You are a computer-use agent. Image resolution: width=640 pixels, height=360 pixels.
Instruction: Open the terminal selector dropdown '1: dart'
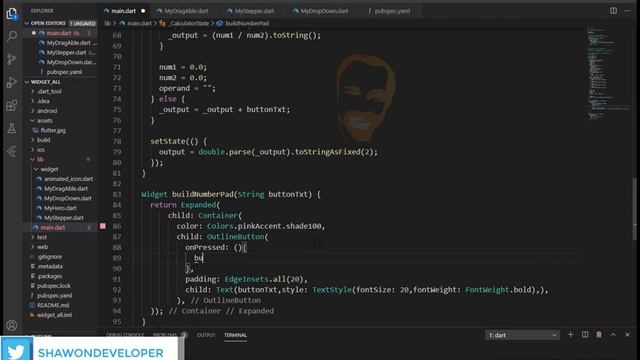[522, 335]
